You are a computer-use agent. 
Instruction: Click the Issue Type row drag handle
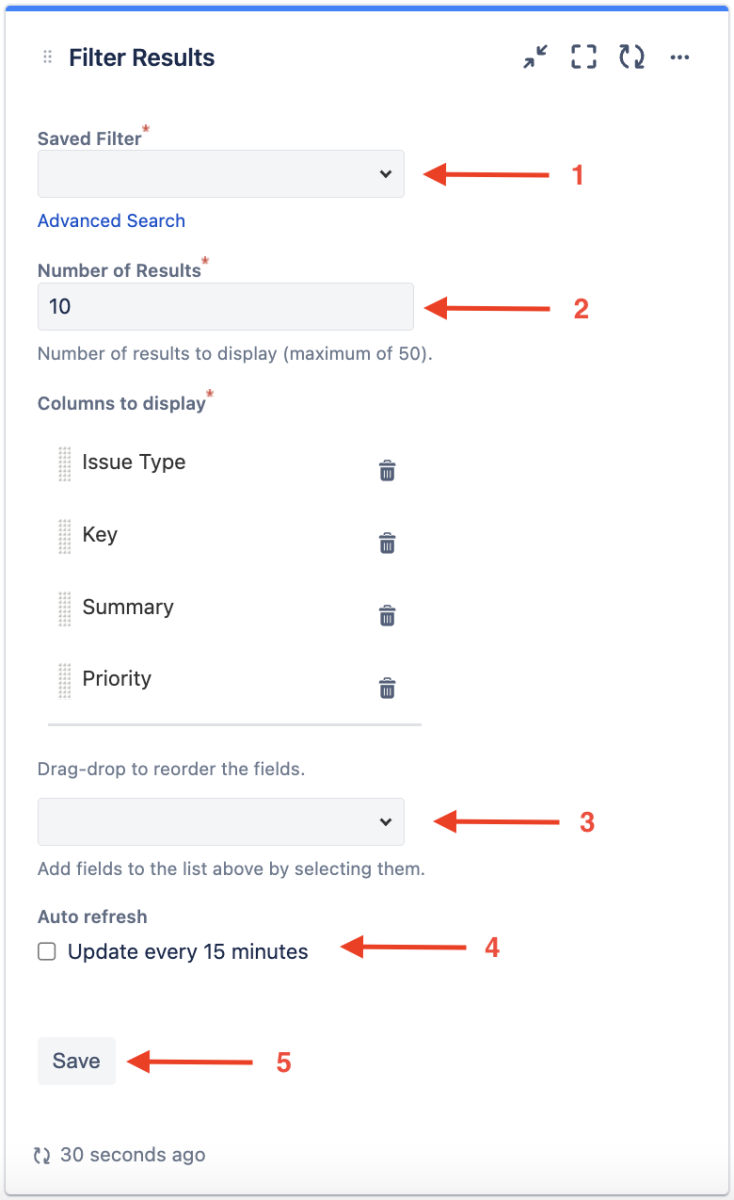click(x=65, y=464)
